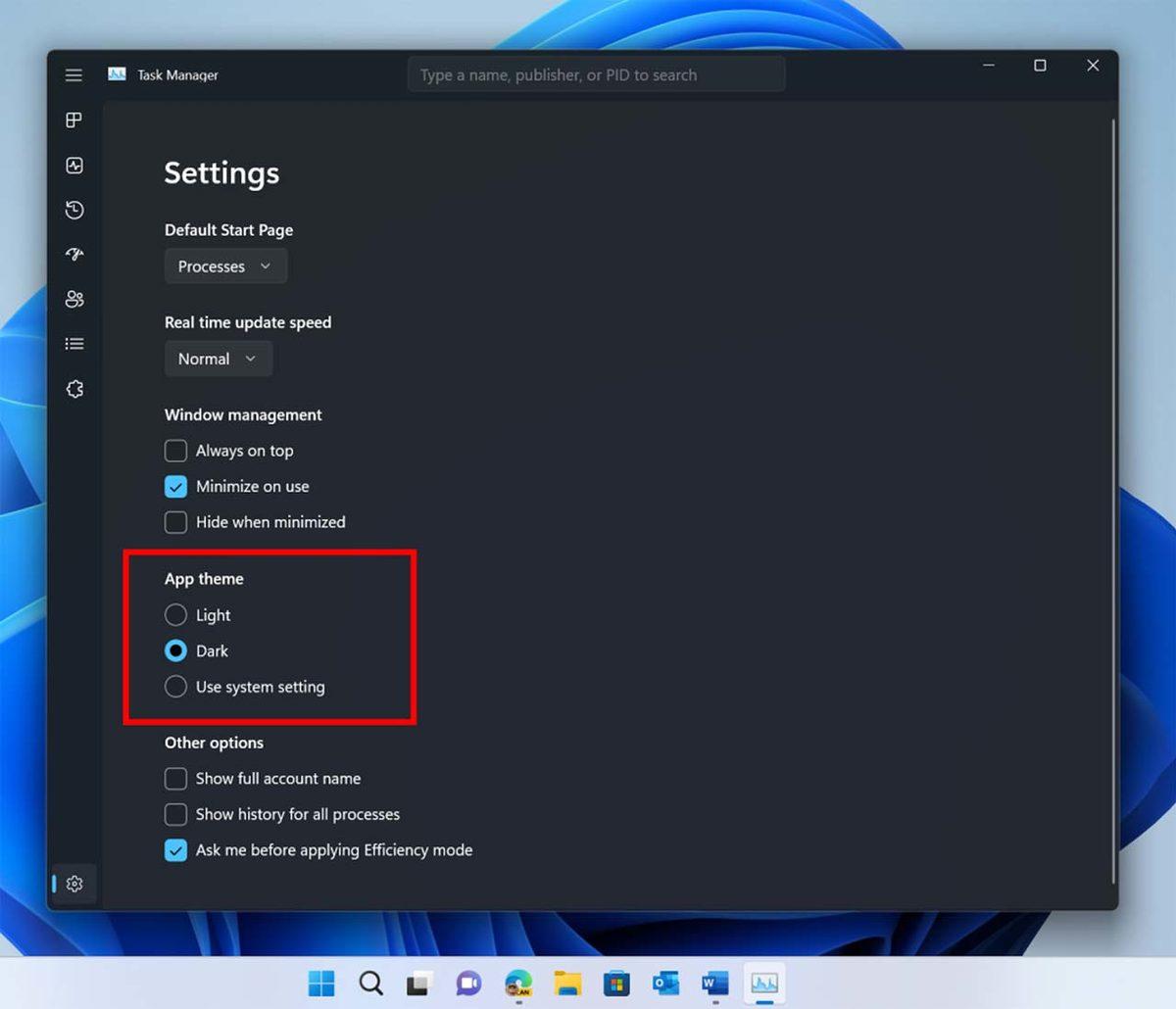
Task: Choose Use system setting theme
Action: click(x=175, y=687)
